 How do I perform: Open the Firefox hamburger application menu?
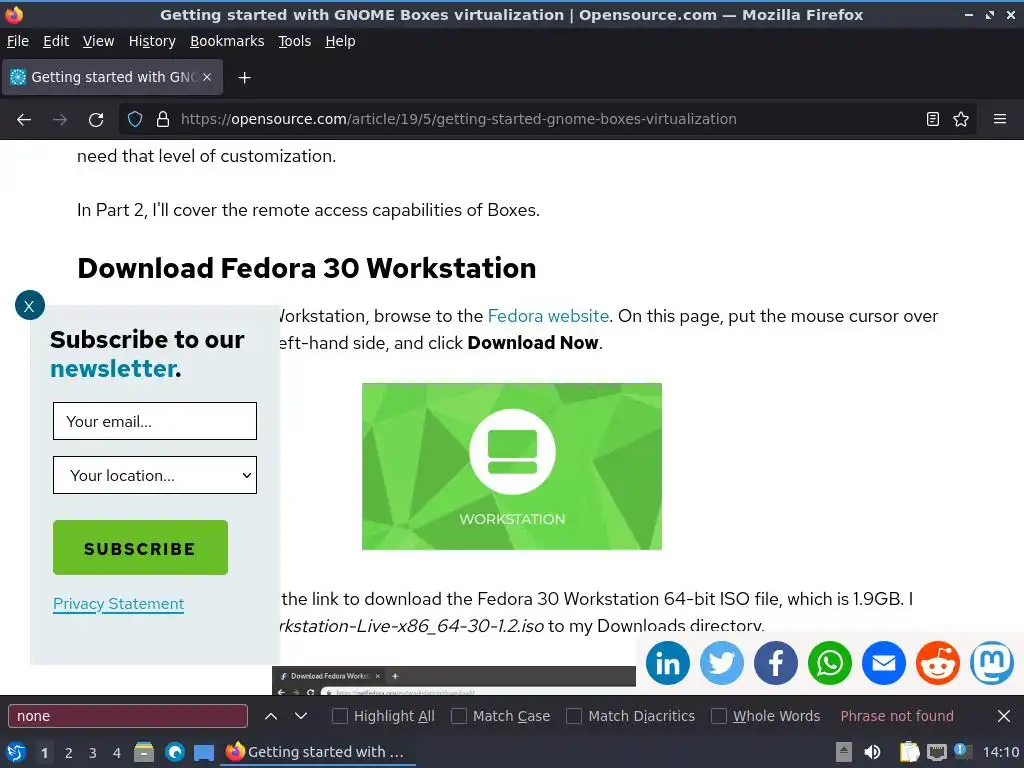[x=1000, y=120]
